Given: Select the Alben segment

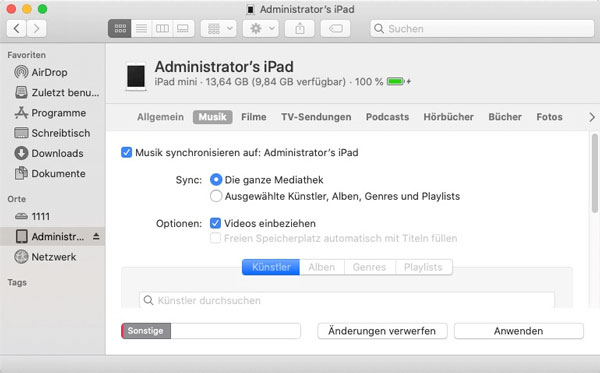Looking at the screenshot, I should click(x=322, y=267).
